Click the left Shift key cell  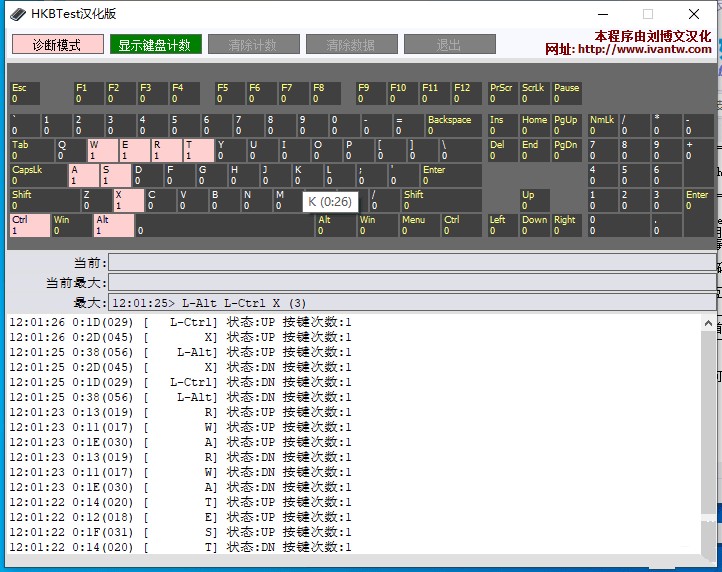tap(45, 200)
